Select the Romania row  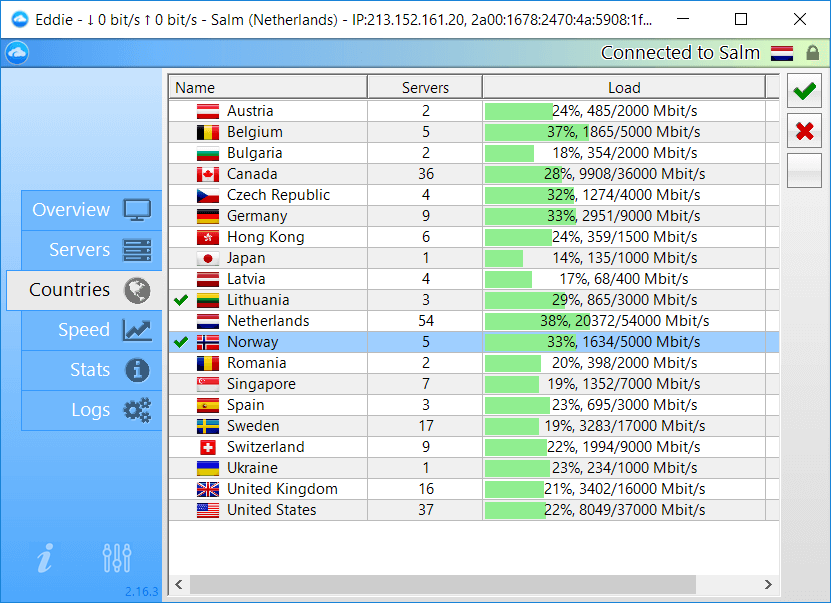tap(474, 363)
